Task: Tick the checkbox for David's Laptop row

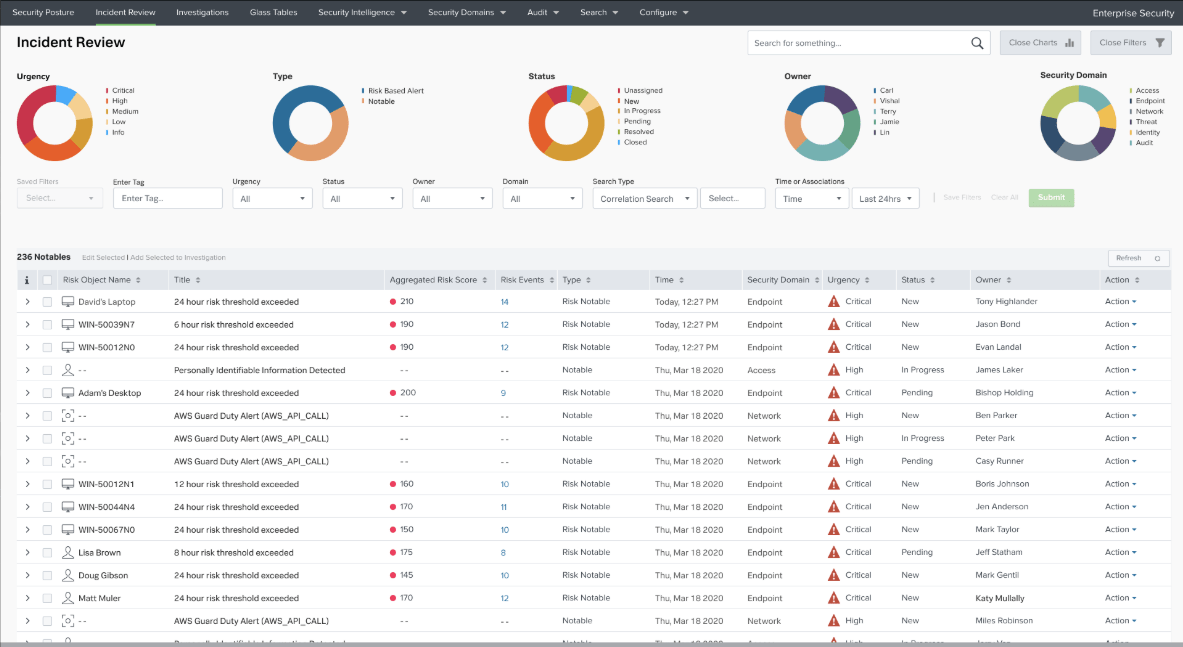Action: click(47, 301)
